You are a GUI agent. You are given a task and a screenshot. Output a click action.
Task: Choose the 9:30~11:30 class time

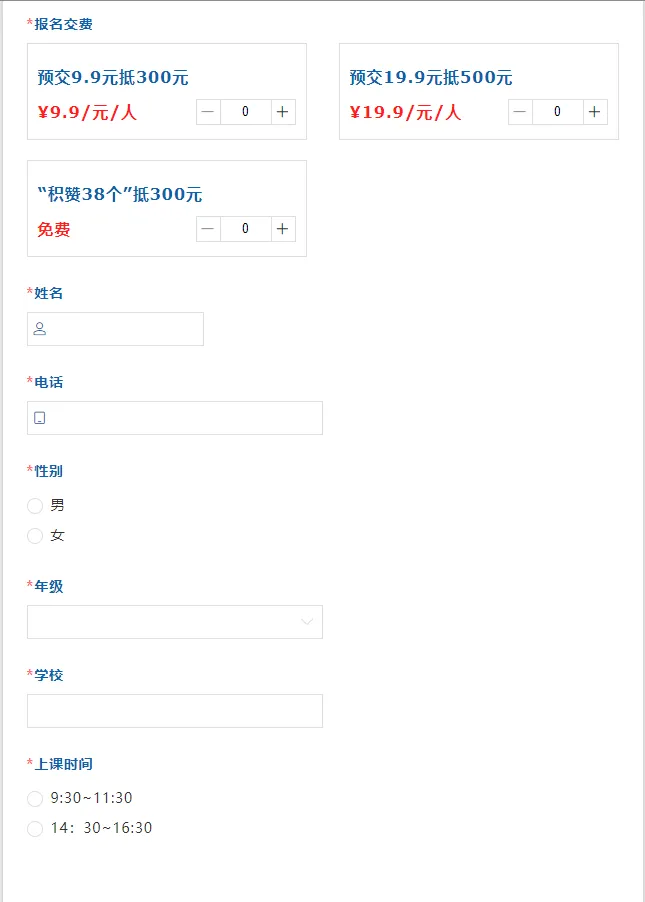tap(35, 799)
